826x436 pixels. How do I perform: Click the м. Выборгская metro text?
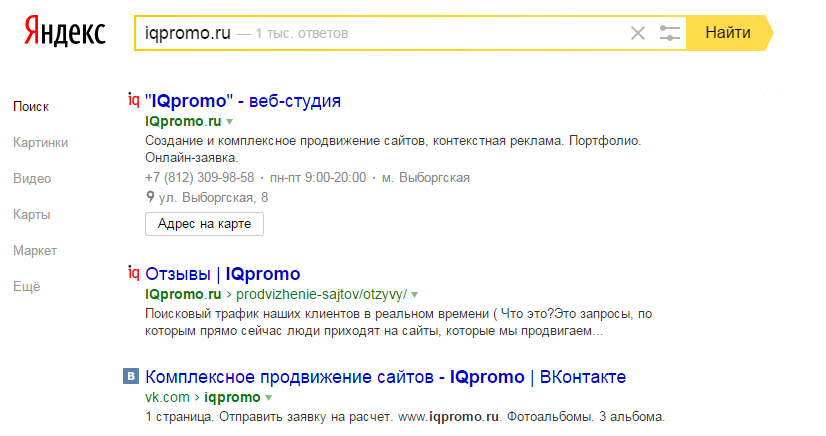426,177
